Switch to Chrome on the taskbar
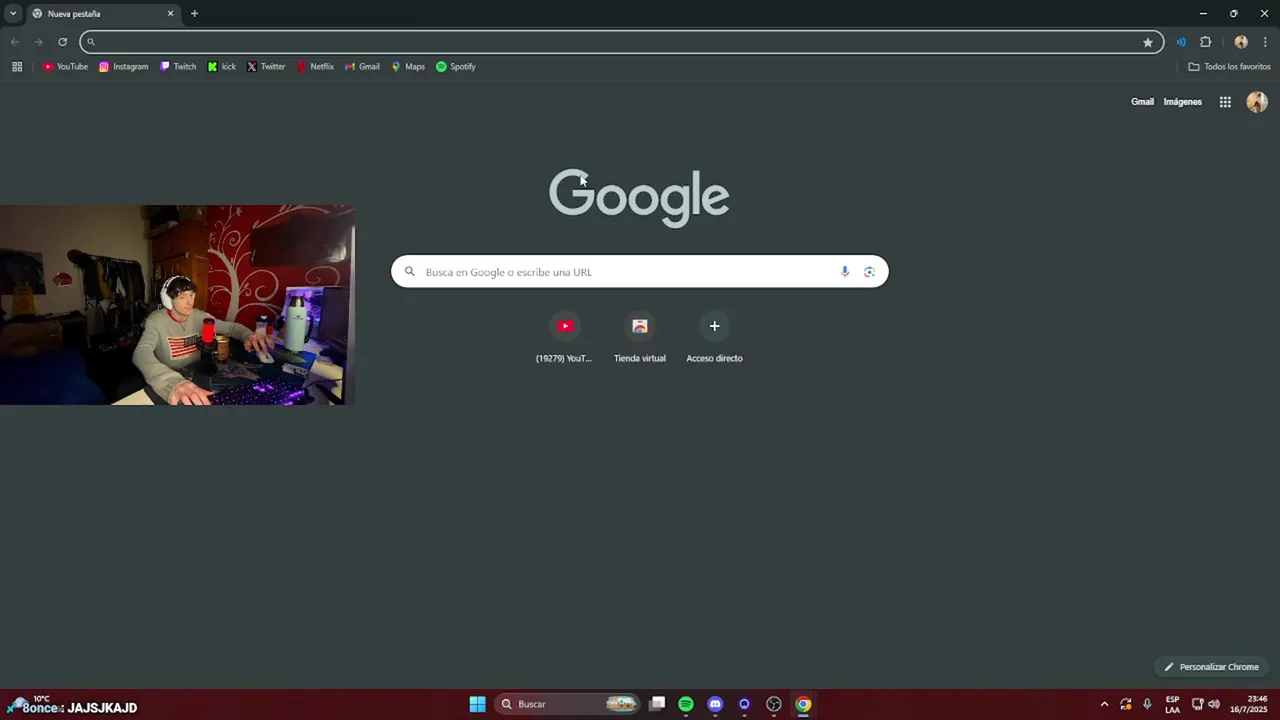 (x=803, y=704)
